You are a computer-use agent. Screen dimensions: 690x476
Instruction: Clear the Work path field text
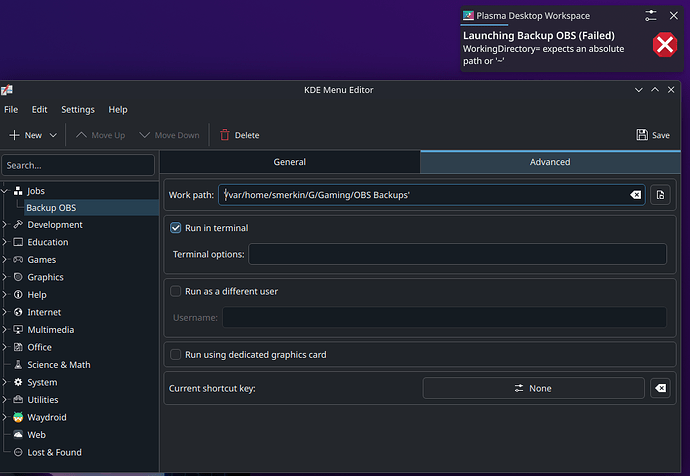click(x=635, y=195)
